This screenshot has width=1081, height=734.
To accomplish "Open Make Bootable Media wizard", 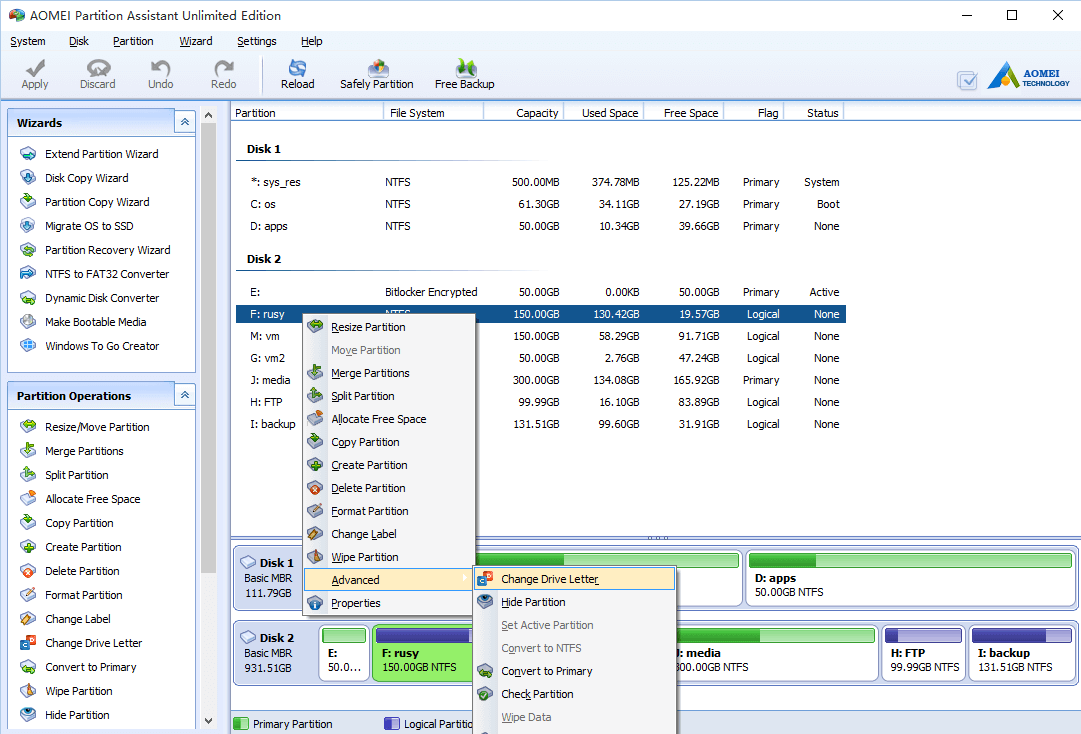I will (x=95, y=322).
